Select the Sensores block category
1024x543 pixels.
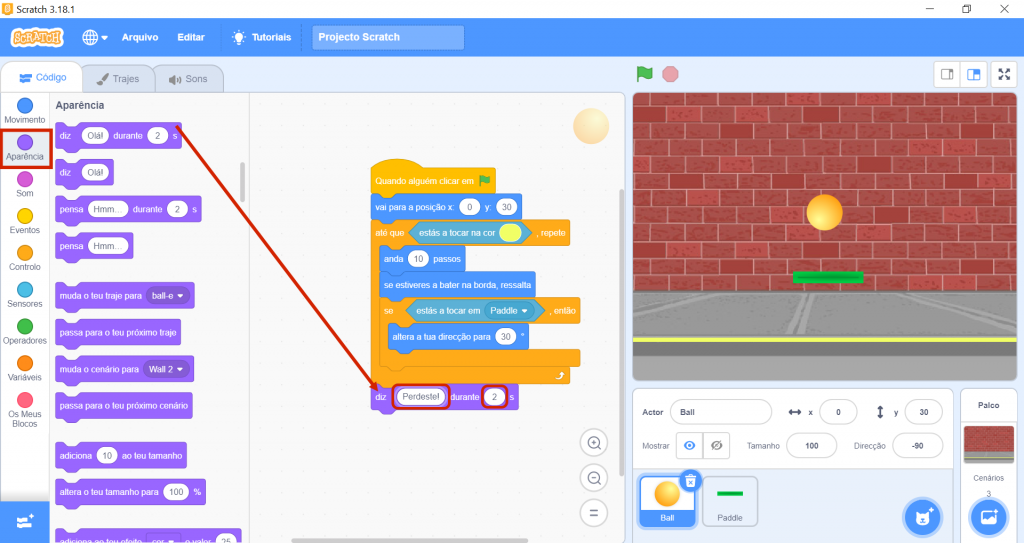point(25,295)
